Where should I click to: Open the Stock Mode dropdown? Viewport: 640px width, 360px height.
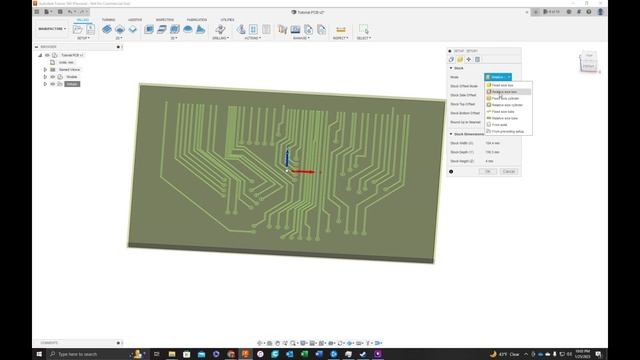(x=498, y=77)
